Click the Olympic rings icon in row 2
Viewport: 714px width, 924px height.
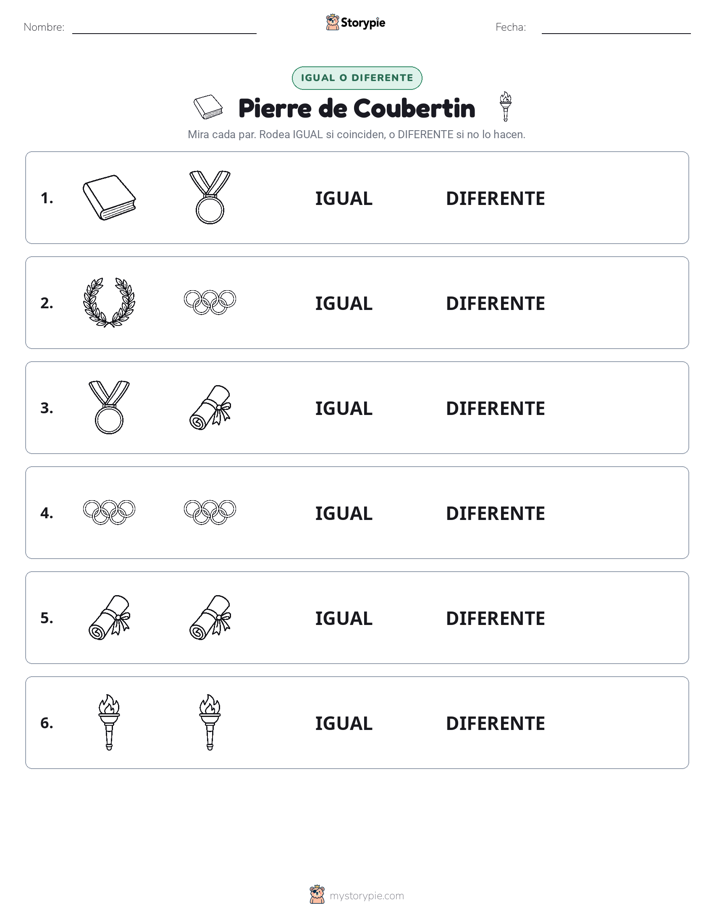210,302
